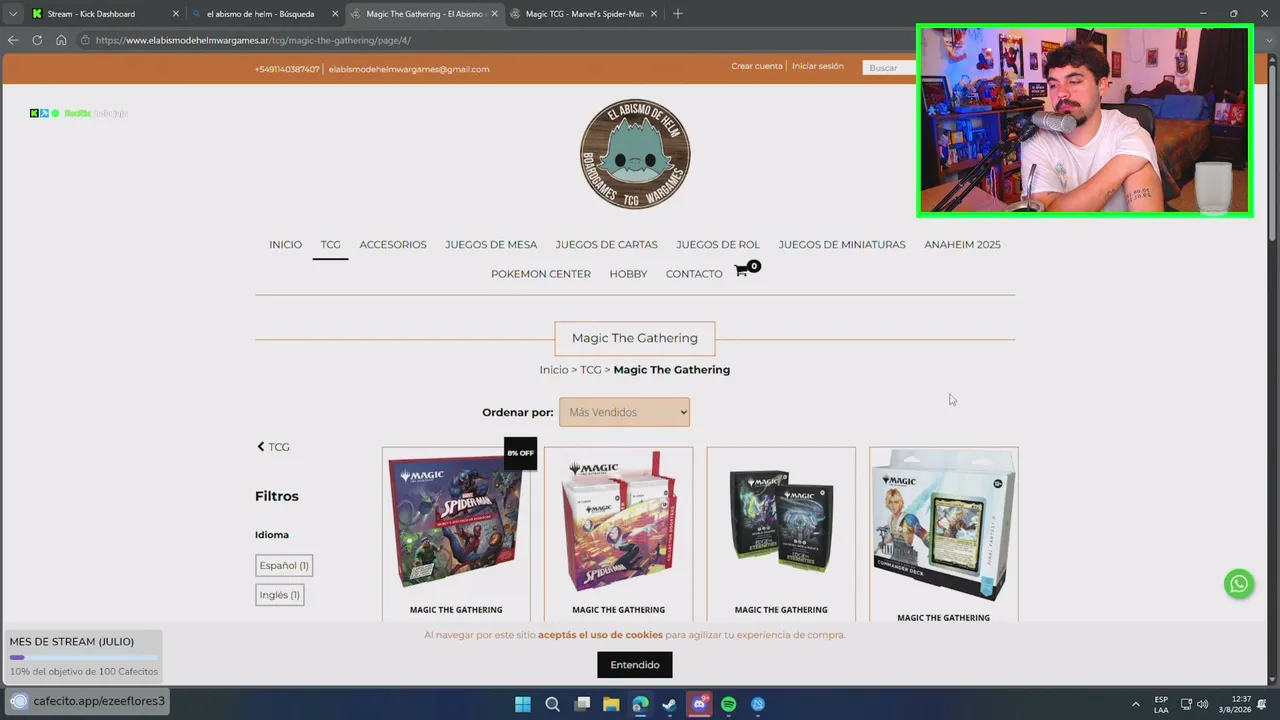
Task: Open the Edge of Eternities decks thumbnail
Action: click(781, 522)
